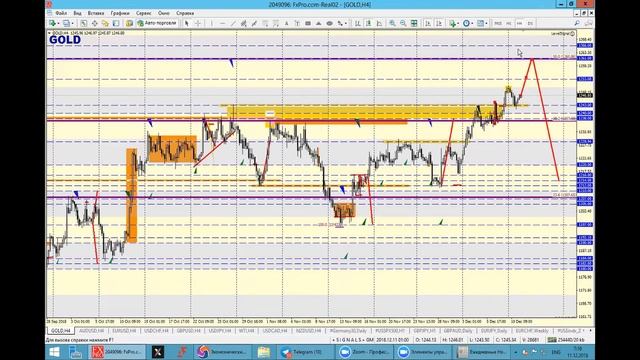This screenshot has width=640, height=360.
Task: Switch to the GOLD,H4 chart tab
Action: pos(60,331)
